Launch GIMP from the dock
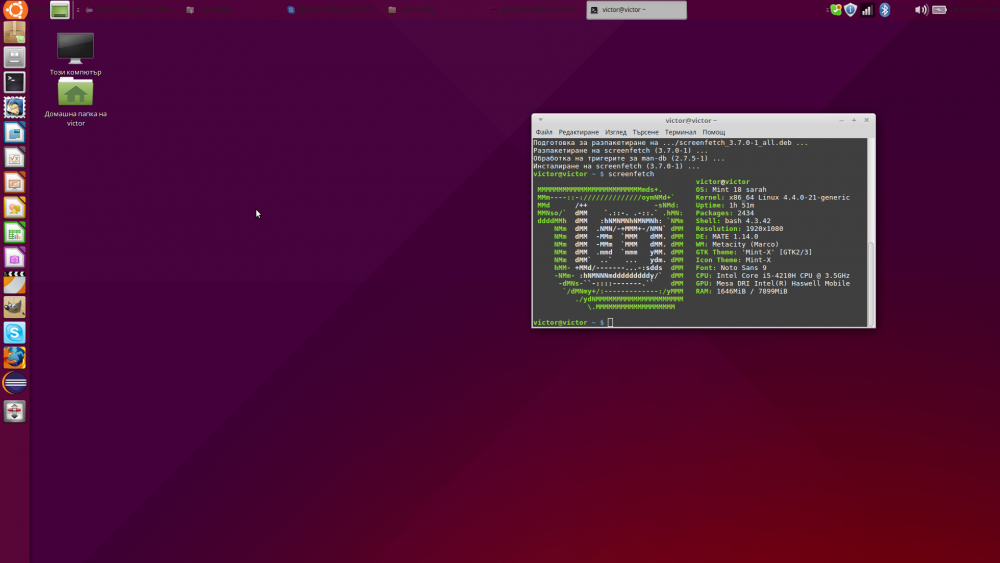Screen dimensions: 1000x563 pos(15,307)
